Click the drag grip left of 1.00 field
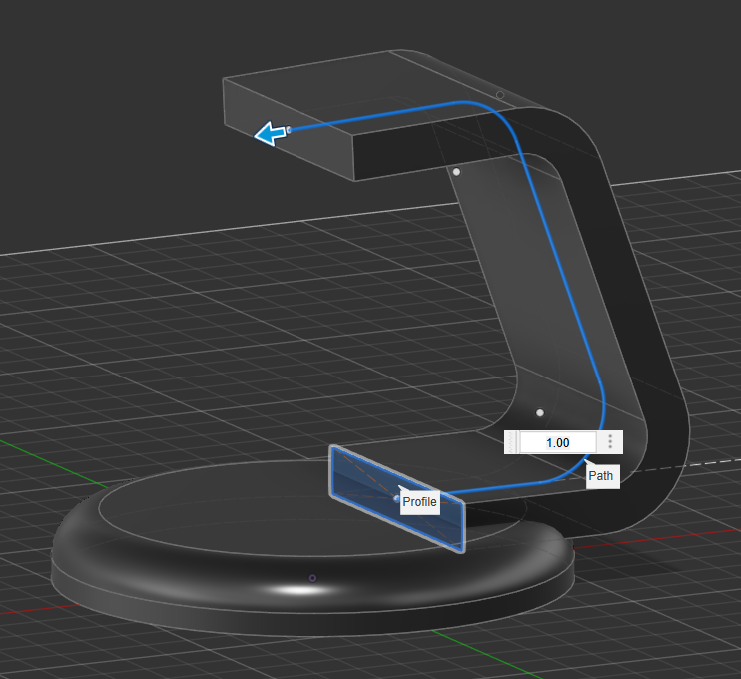The image size is (741, 679). (x=511, y=442)
